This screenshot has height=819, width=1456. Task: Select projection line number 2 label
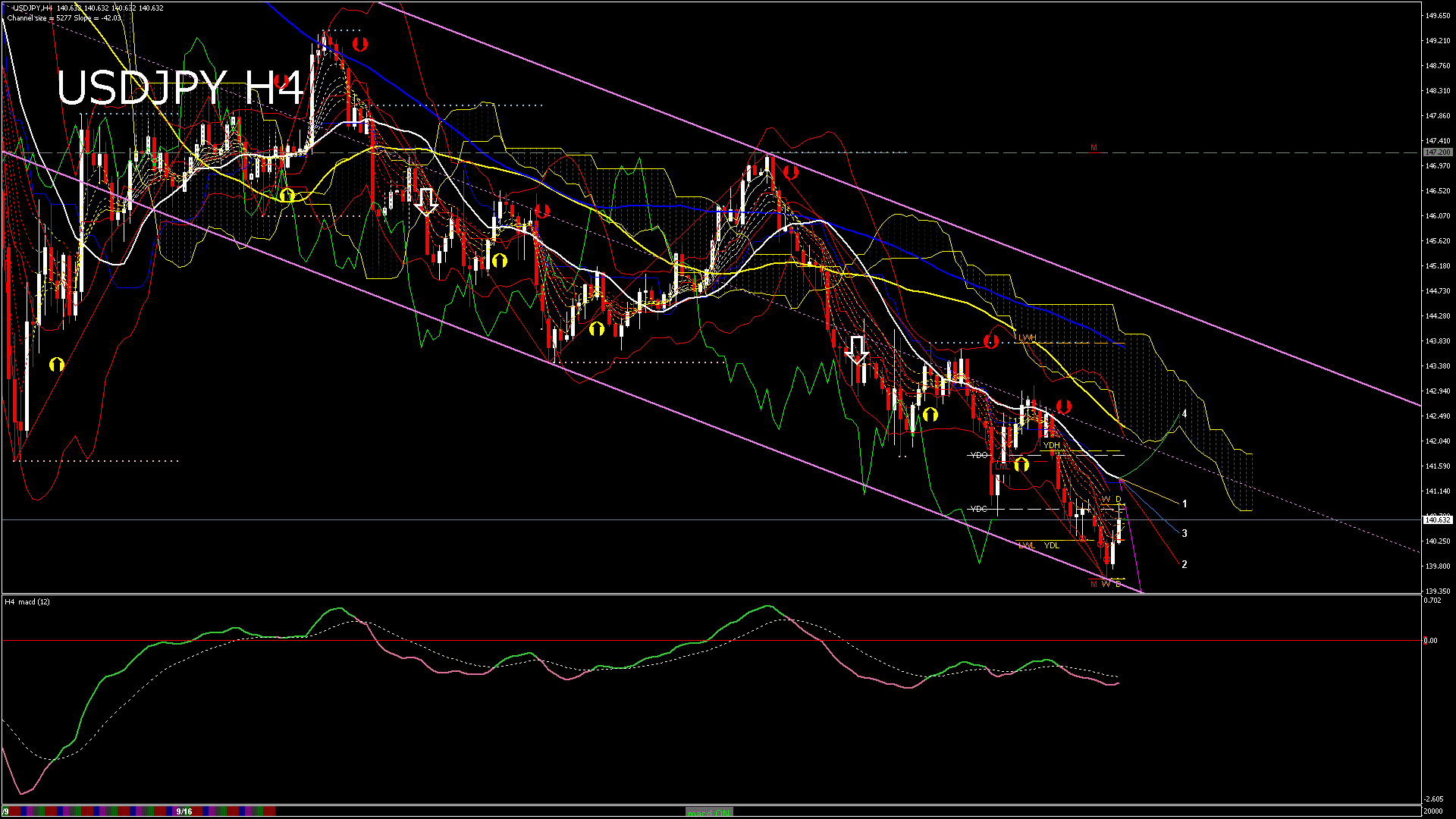pos(1185,564)
